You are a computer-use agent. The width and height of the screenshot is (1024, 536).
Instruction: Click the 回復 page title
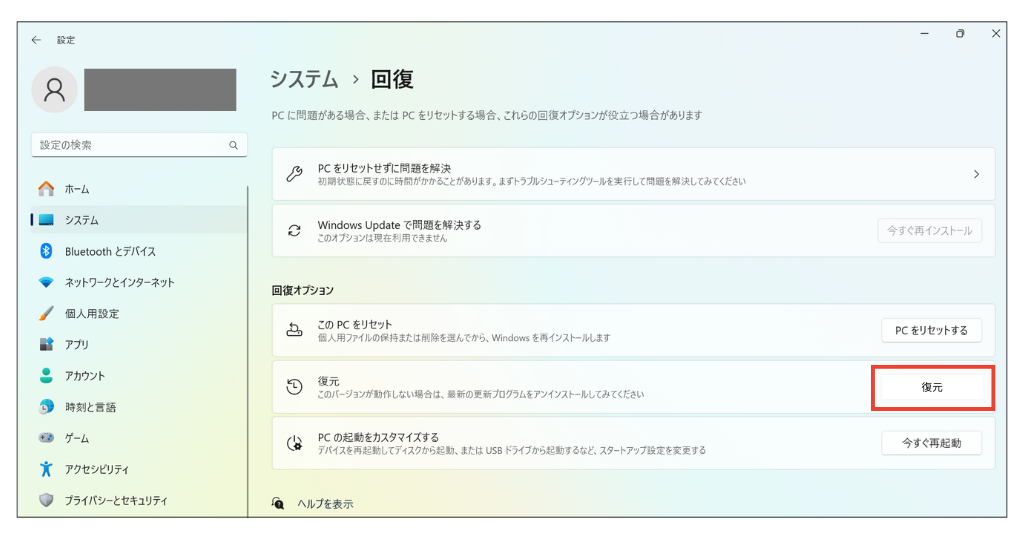[392, 79]
